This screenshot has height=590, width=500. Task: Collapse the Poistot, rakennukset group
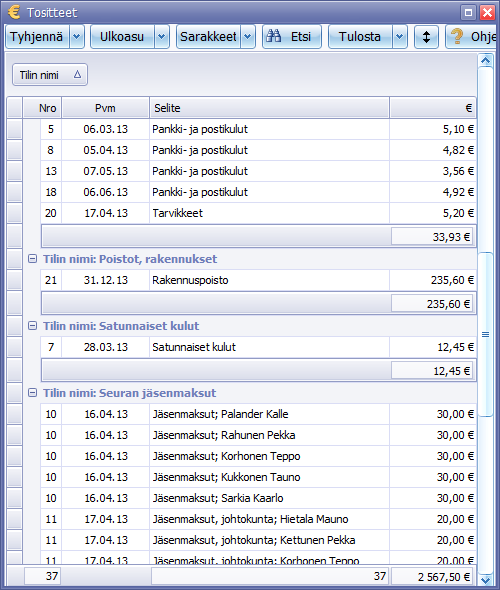pyautogui.click(x=33, y=259)
